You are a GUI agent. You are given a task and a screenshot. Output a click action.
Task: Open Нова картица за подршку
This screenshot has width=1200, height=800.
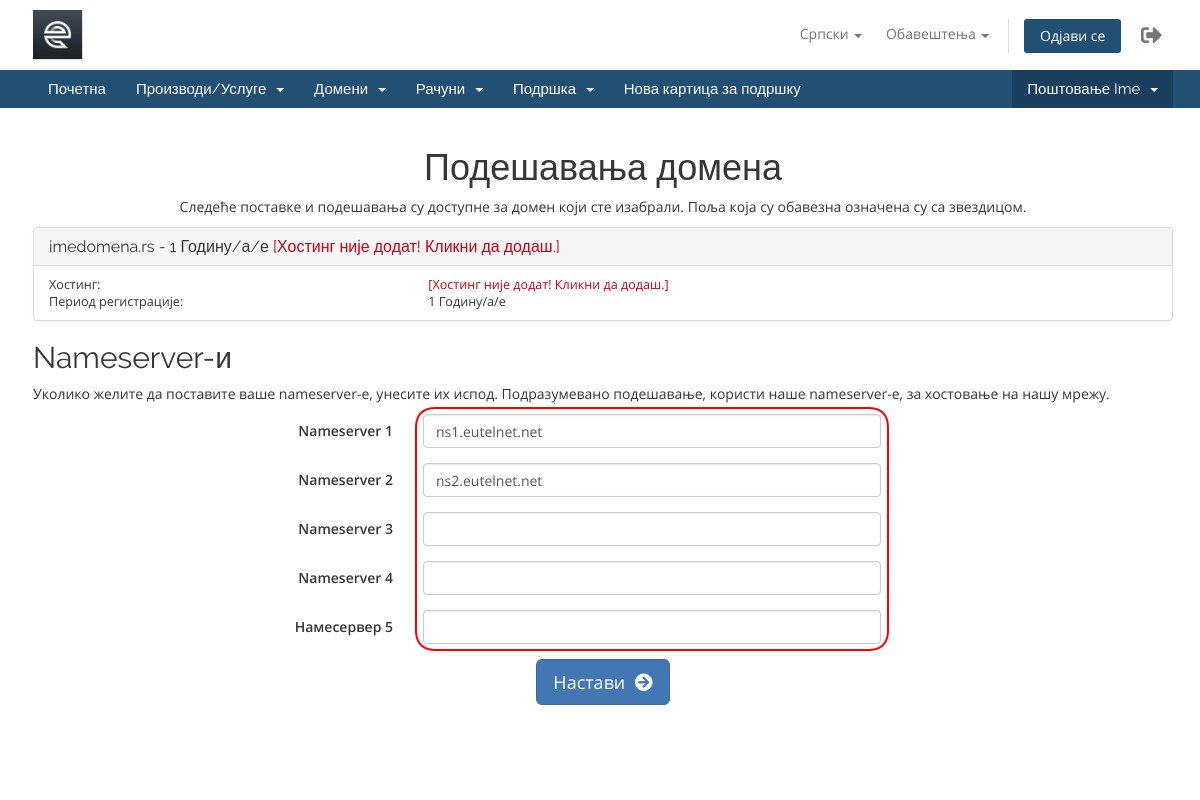(712, 89)
